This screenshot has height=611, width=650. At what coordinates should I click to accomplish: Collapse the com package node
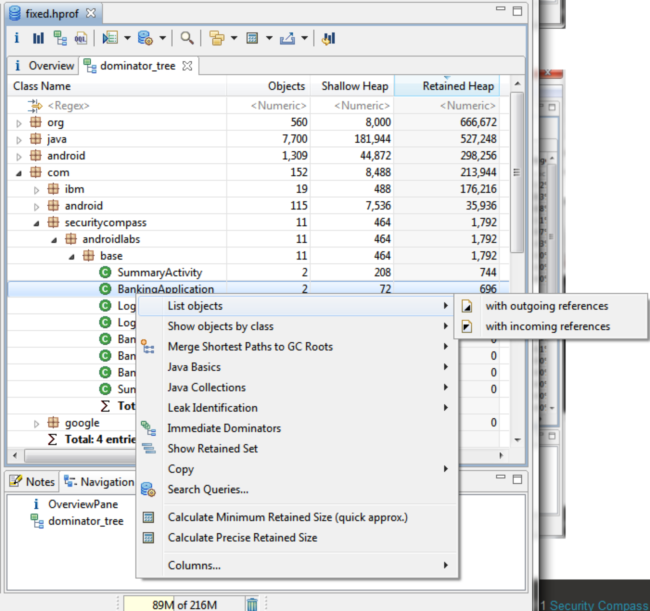(x=19, y=173)
